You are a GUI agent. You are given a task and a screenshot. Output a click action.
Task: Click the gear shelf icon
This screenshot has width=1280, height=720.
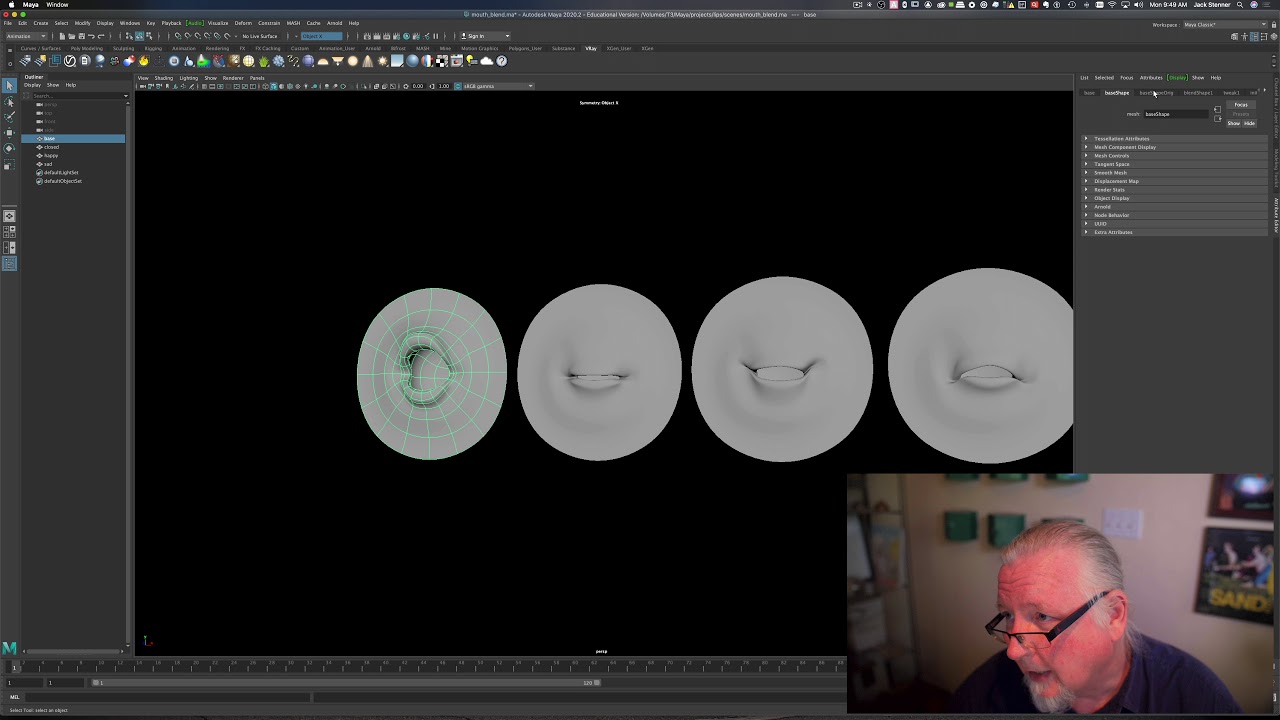[278, 61]
